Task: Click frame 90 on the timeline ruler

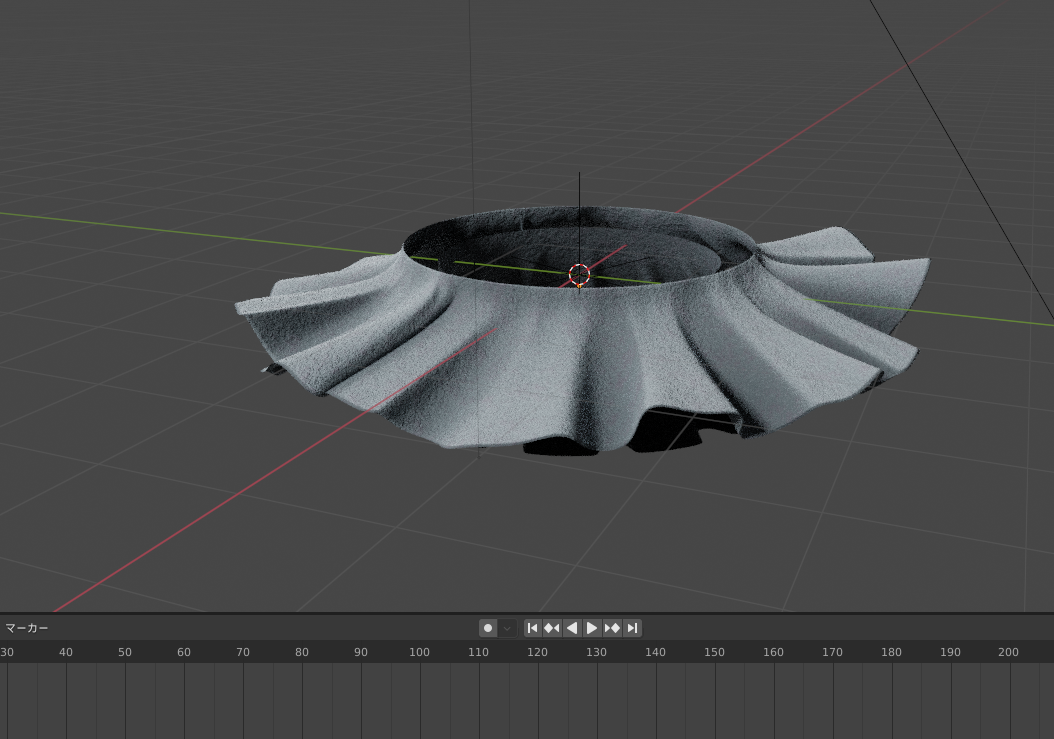Action: coord(361,652)
